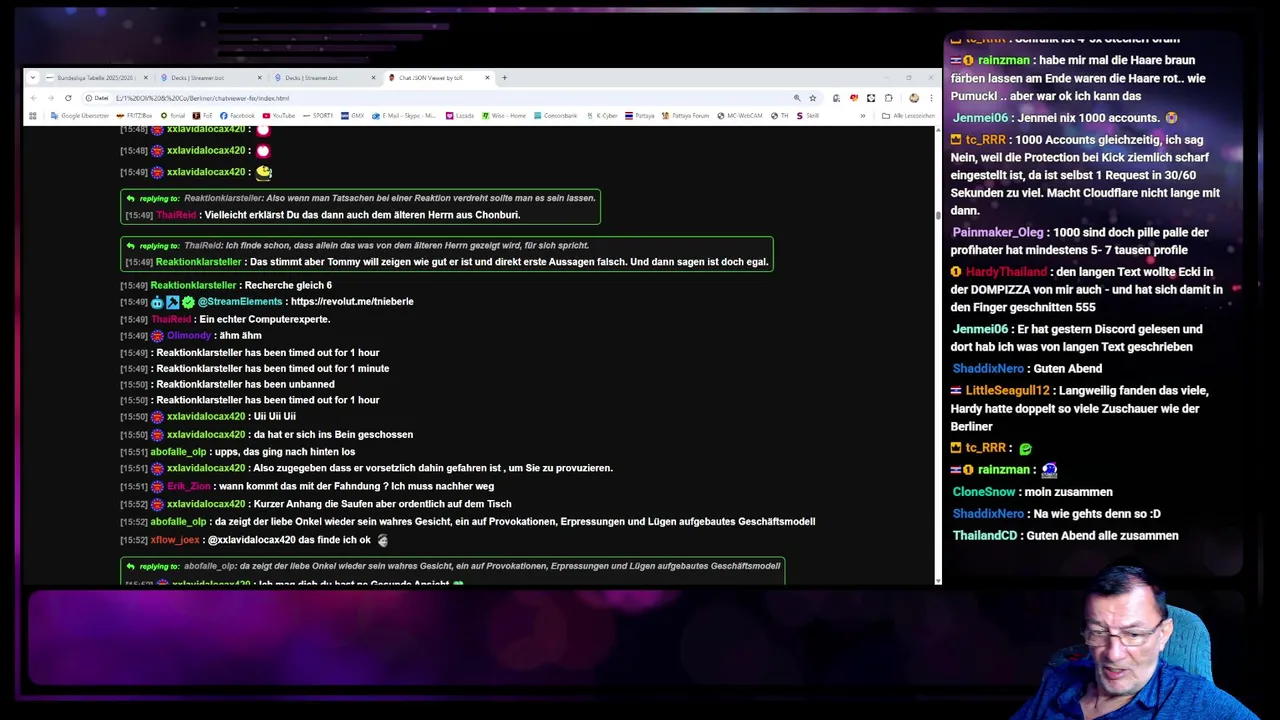The width and height of the screenshot is (1280, 720).
Task: Go back in browser history
Action: click(x=33, y=98)
